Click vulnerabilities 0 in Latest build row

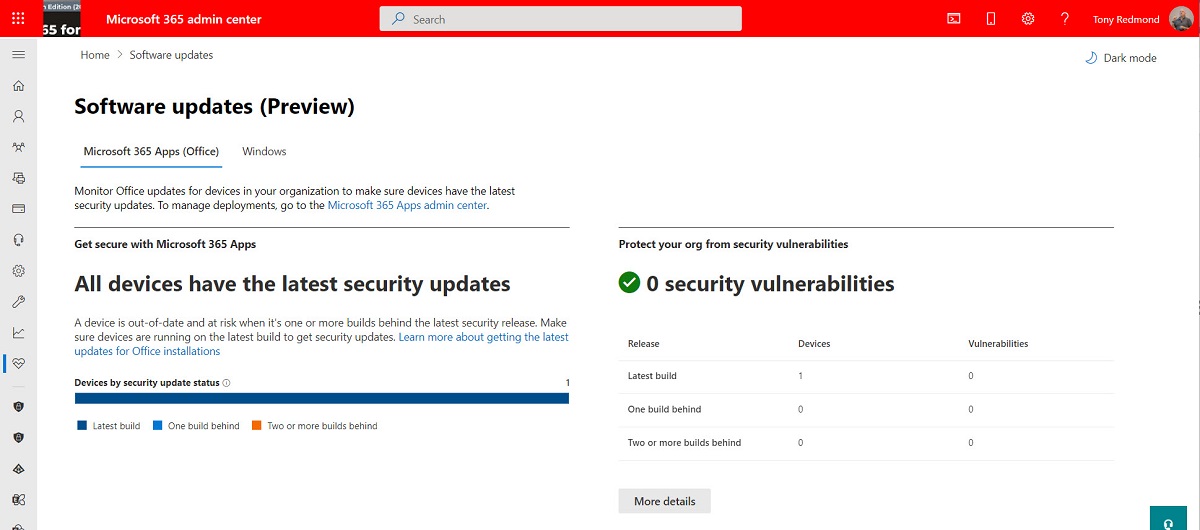coord(971,376)
